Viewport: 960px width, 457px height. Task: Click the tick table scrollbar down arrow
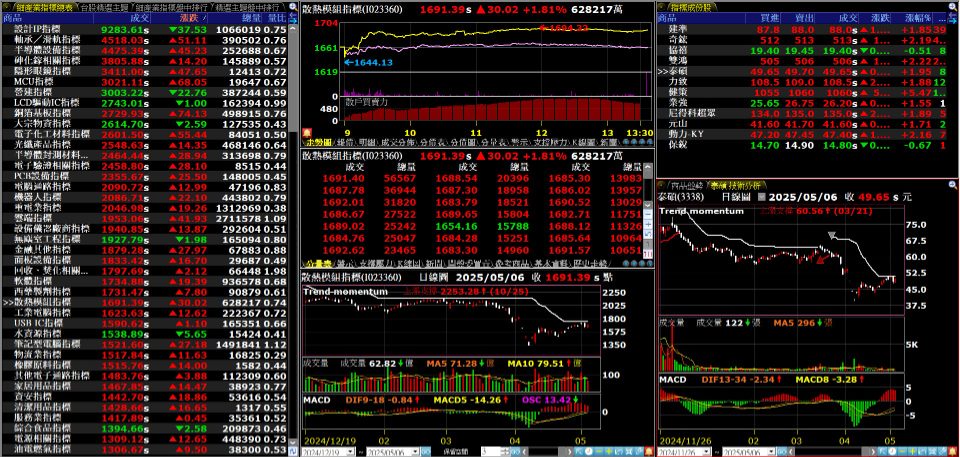648,205
